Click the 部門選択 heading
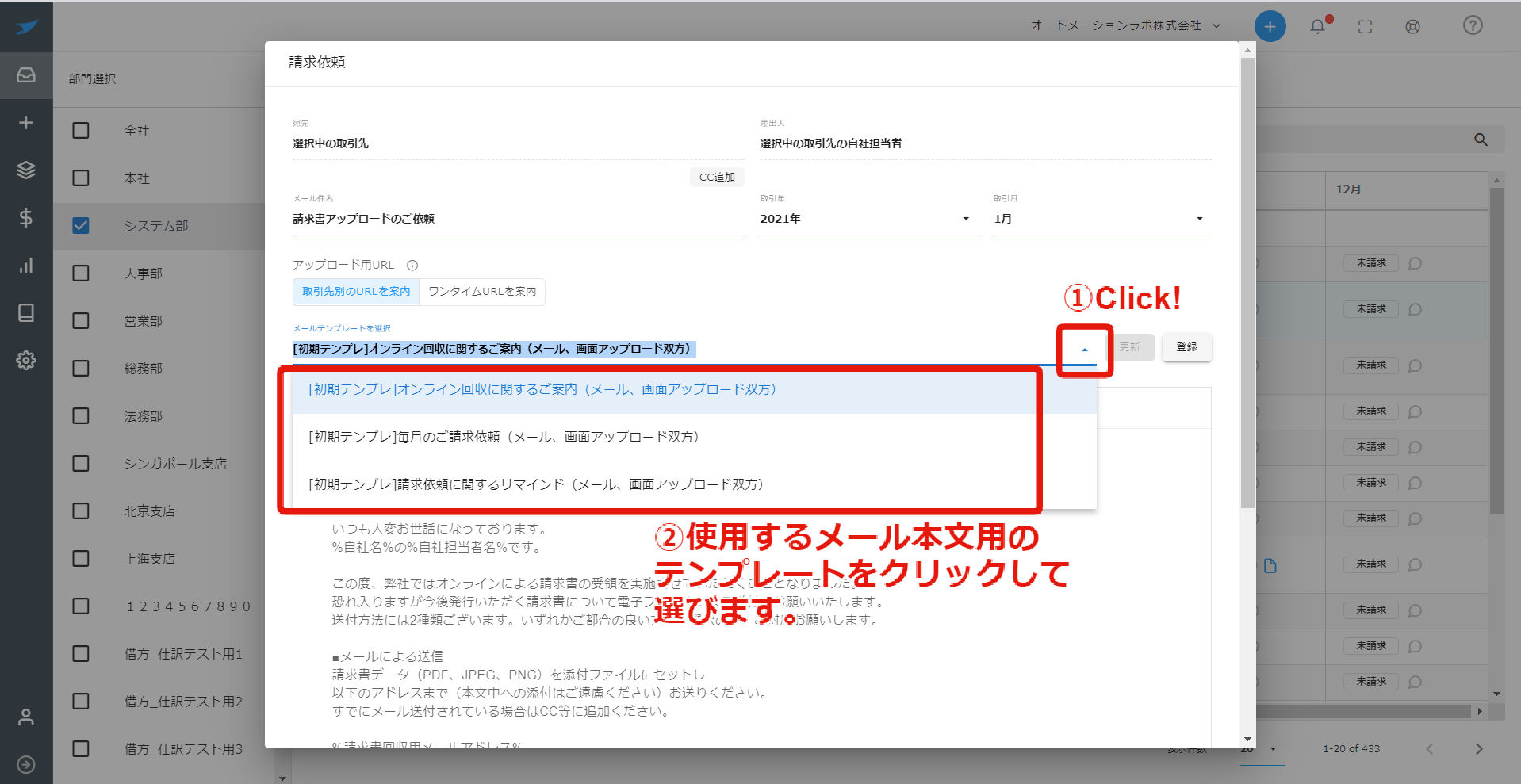The height and width of the screenshot is (784, 1521). [x=92, y=78]
